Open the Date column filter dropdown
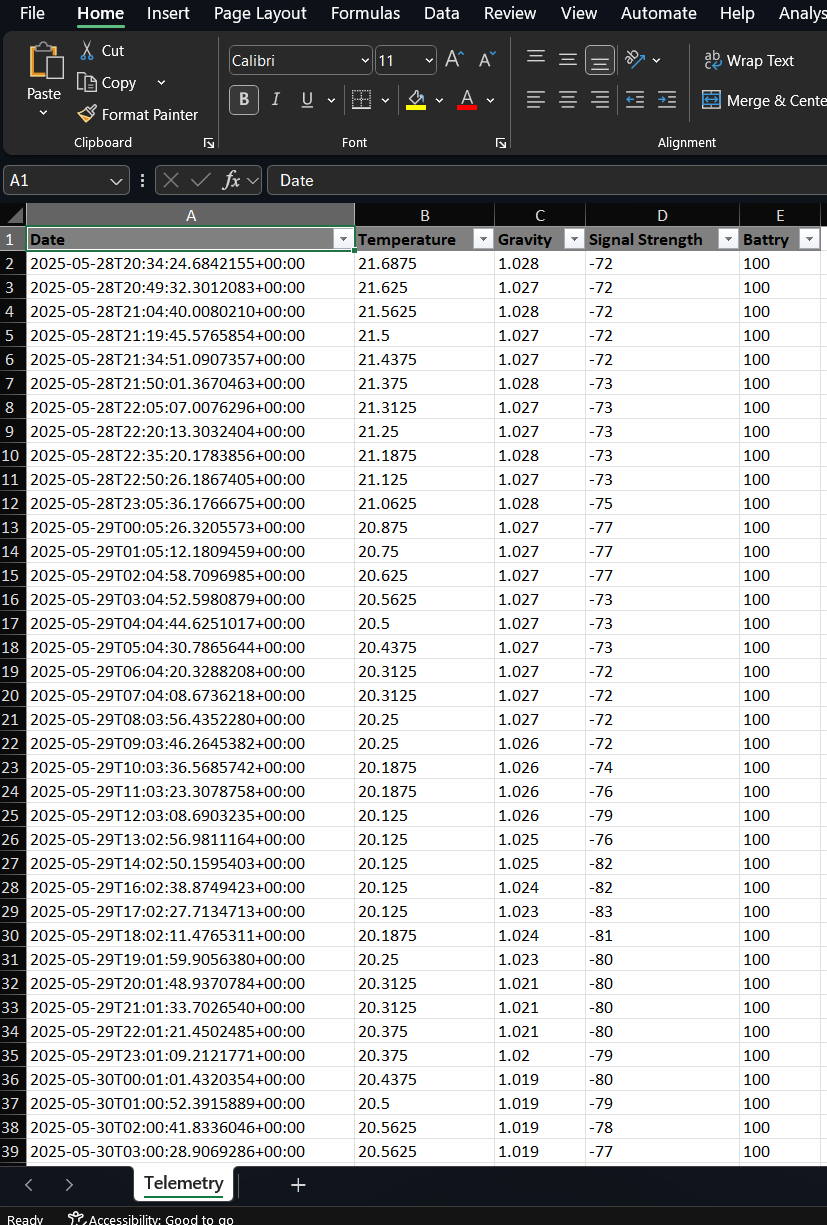This screenshot has width=827, height=1225. [343, 239]
